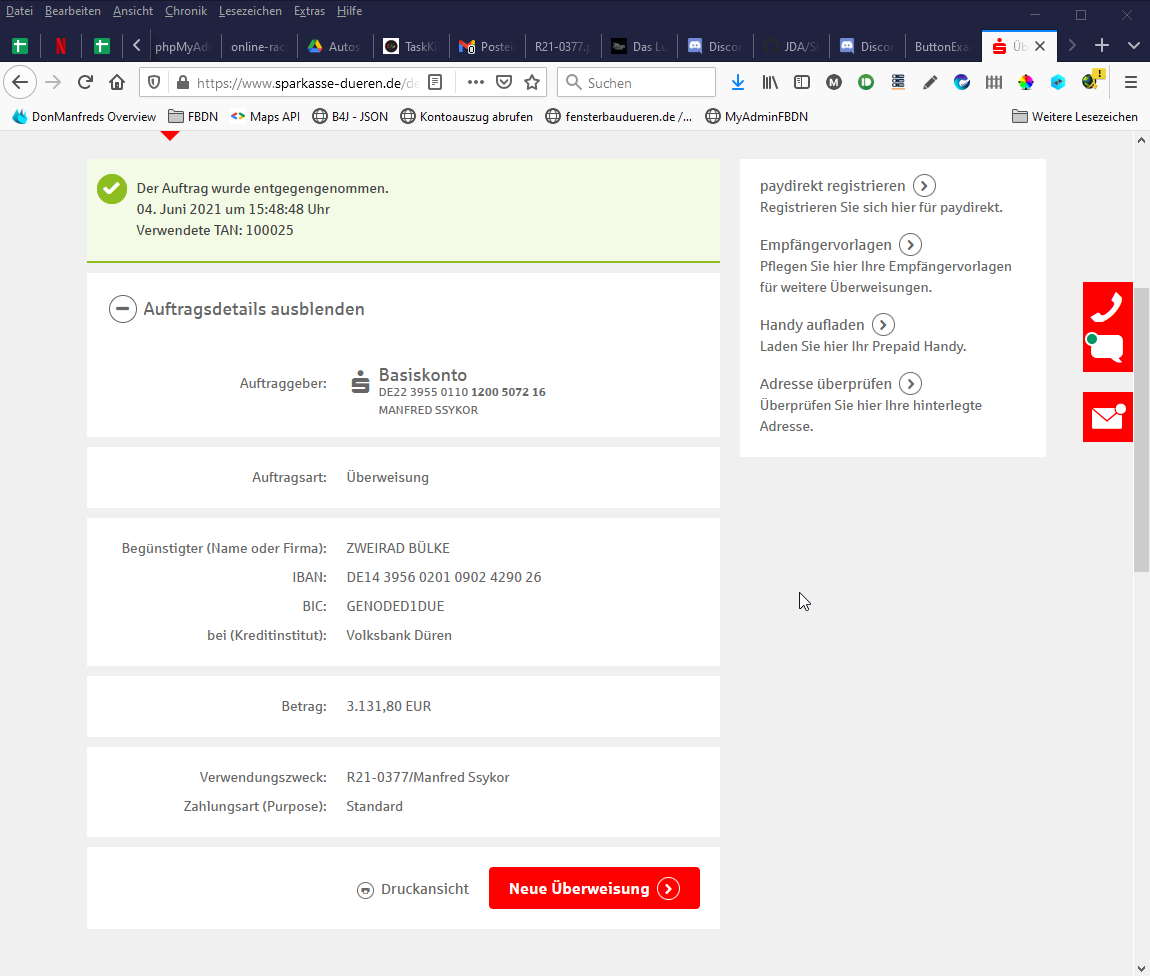Click the Firefox downloads arrow icon
The image size is (1150, 976).
tap(738, 82)
